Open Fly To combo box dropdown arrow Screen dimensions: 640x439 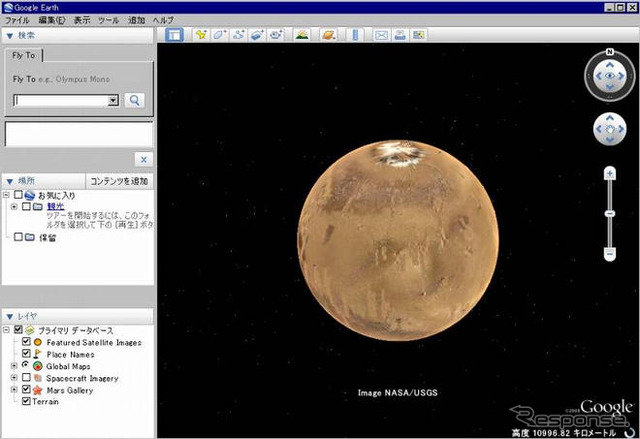[x=113, y=100]
